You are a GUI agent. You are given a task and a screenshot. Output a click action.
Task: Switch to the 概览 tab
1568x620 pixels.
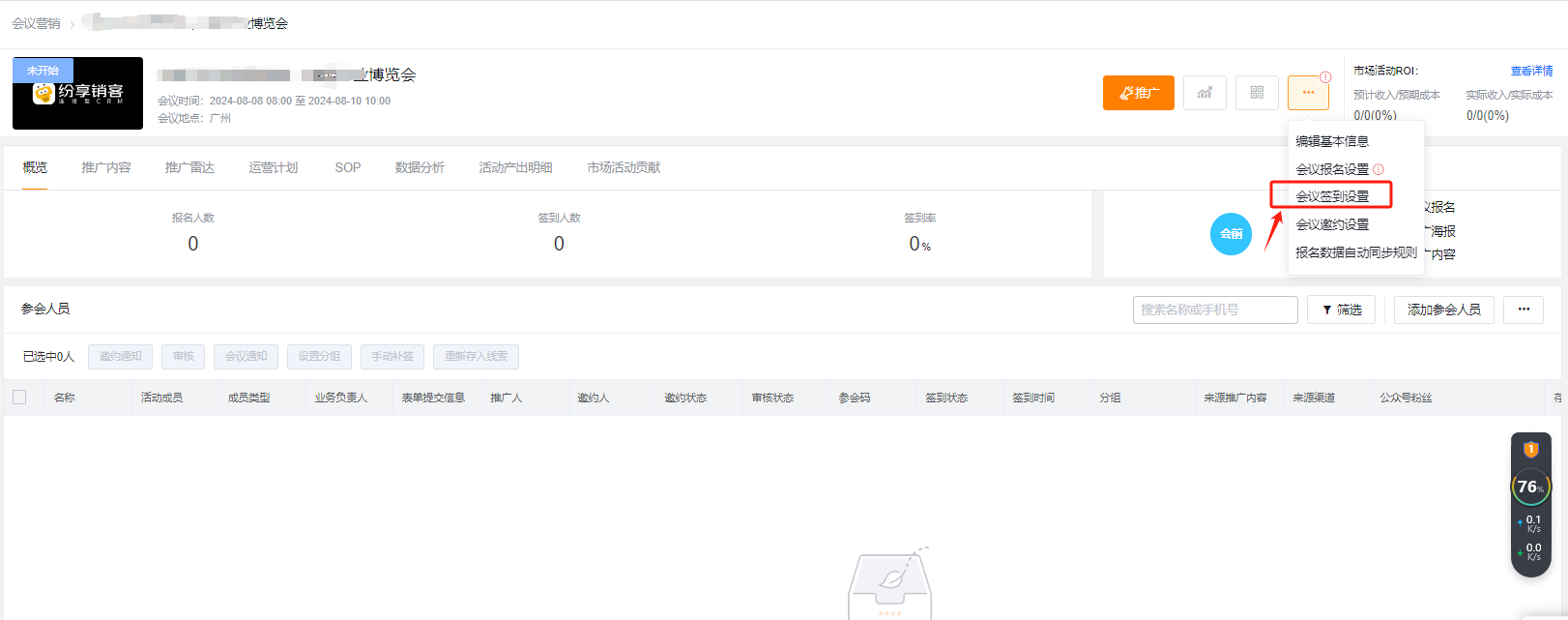35,167
